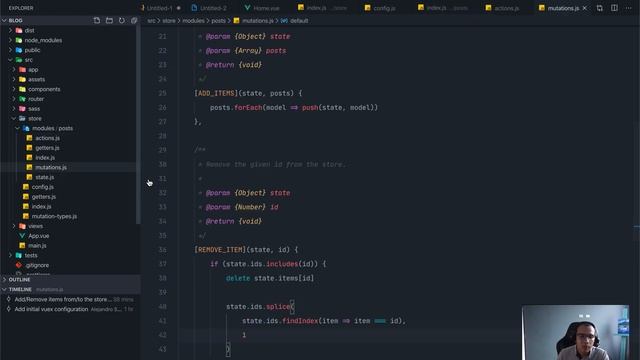
Task: Click 'forEach' on line 26
Action: [248, 107]
